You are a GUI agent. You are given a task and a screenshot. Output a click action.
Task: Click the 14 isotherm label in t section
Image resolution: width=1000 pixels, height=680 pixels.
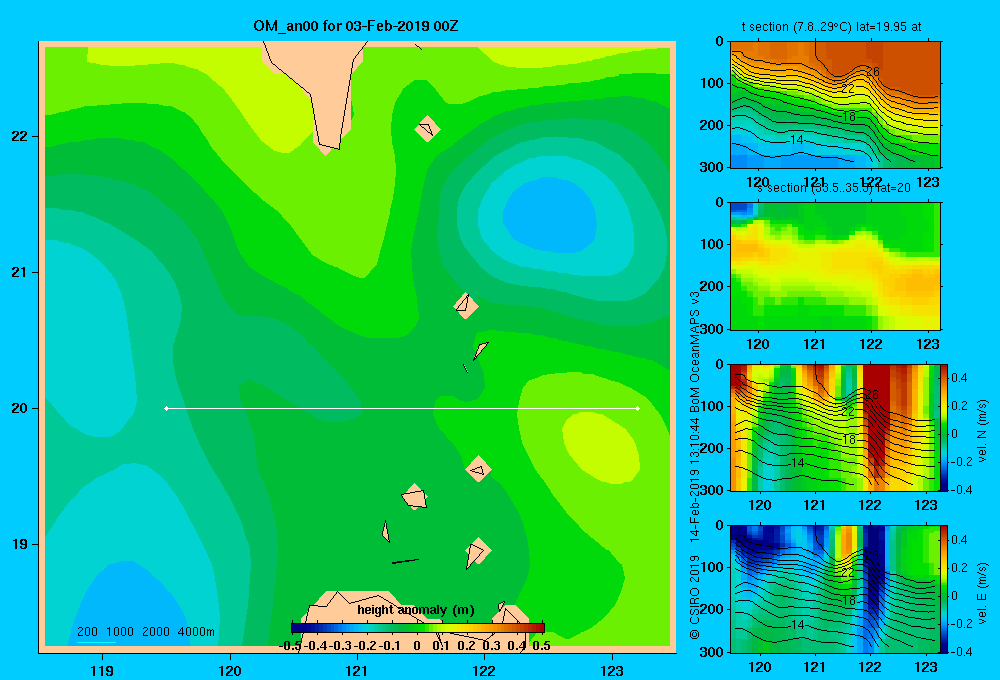click(797, 140)
